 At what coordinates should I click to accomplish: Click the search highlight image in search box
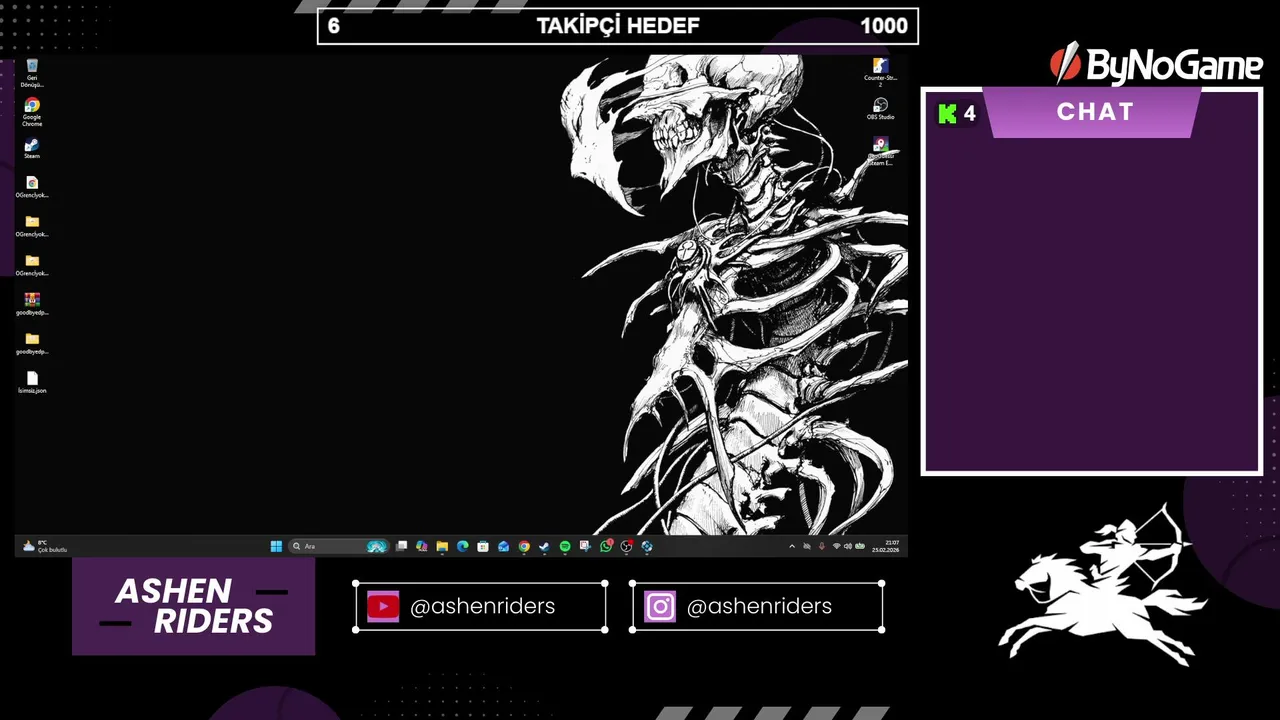[377, 546]
